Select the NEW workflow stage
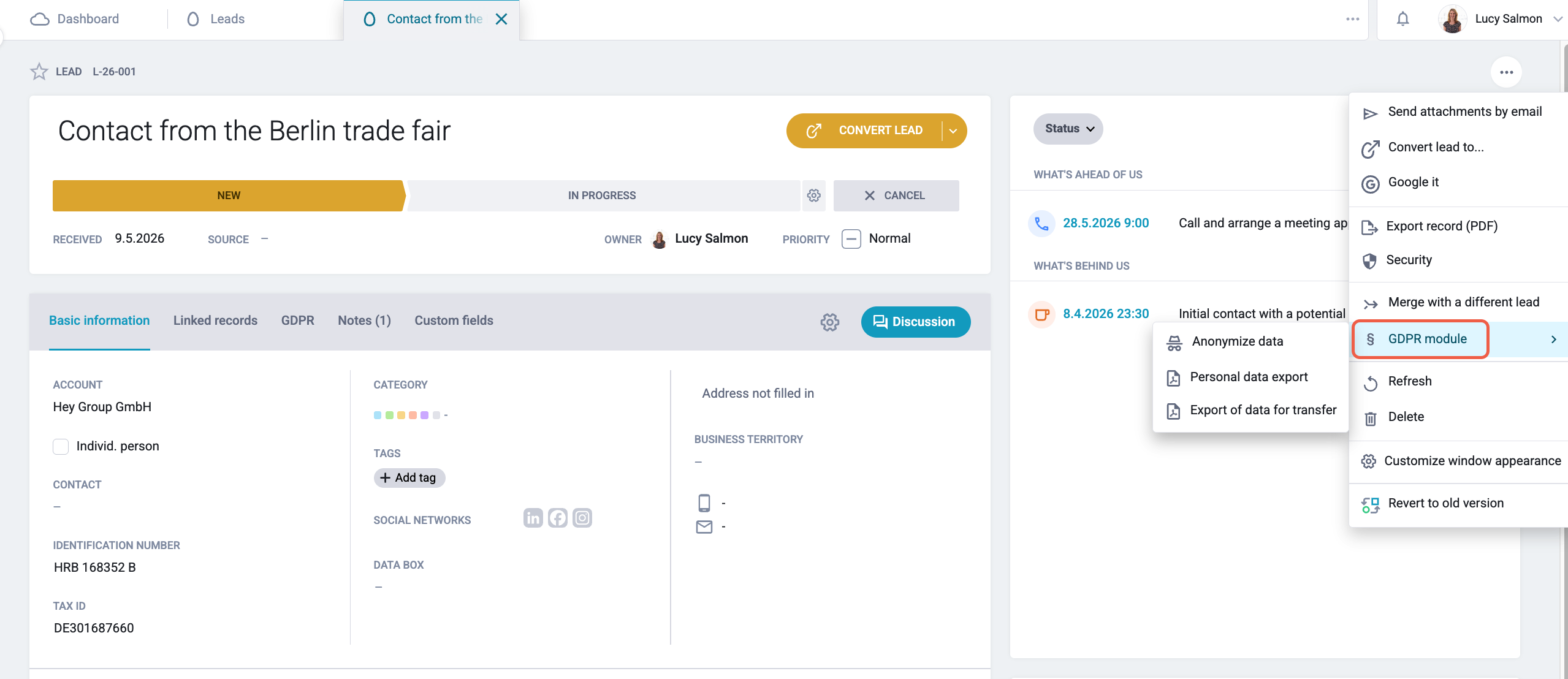 229,195
